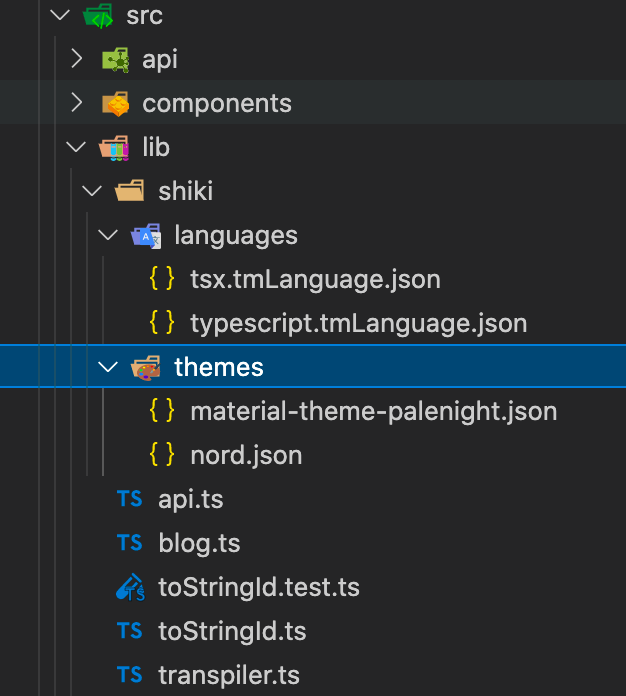Click the lib folder books icon
The image size is (626, 696).
point(114,148)
